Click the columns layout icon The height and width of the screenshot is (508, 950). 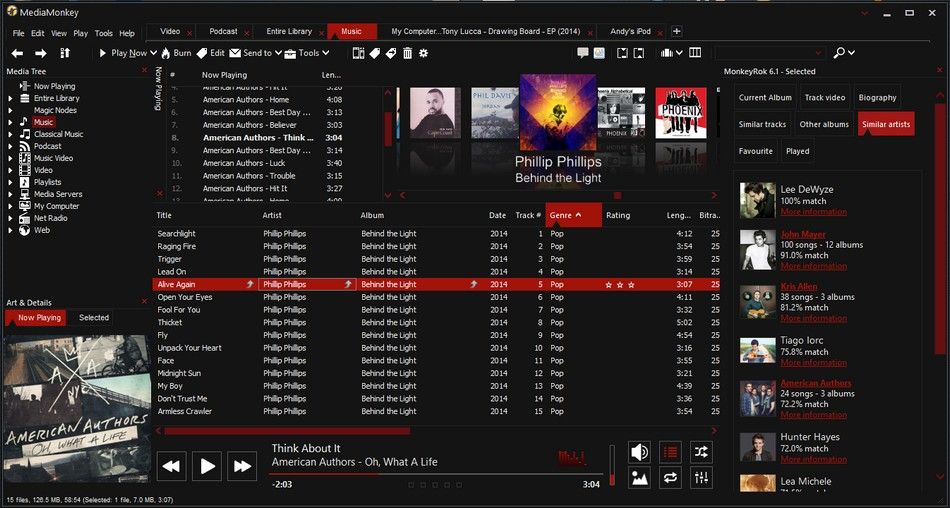click(x=695, y=53)
